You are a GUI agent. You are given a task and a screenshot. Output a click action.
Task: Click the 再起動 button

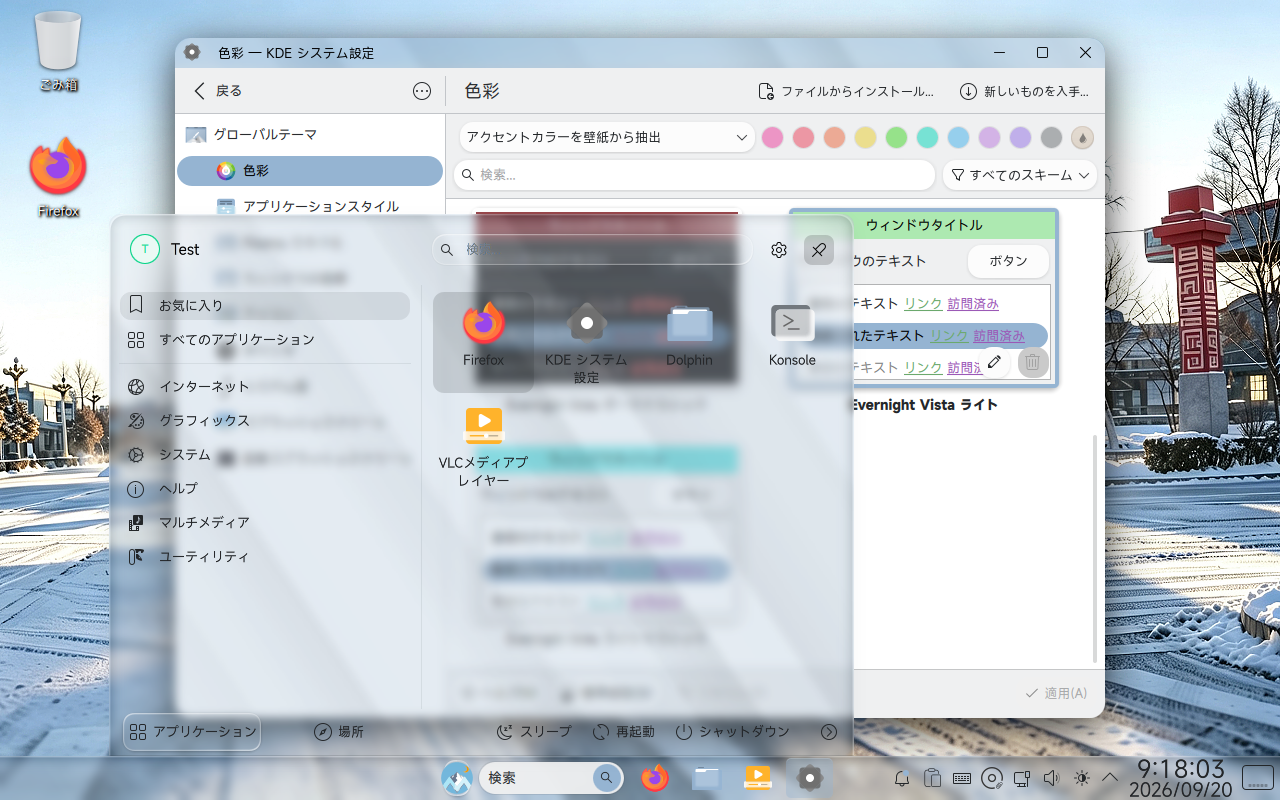[623, 732]
